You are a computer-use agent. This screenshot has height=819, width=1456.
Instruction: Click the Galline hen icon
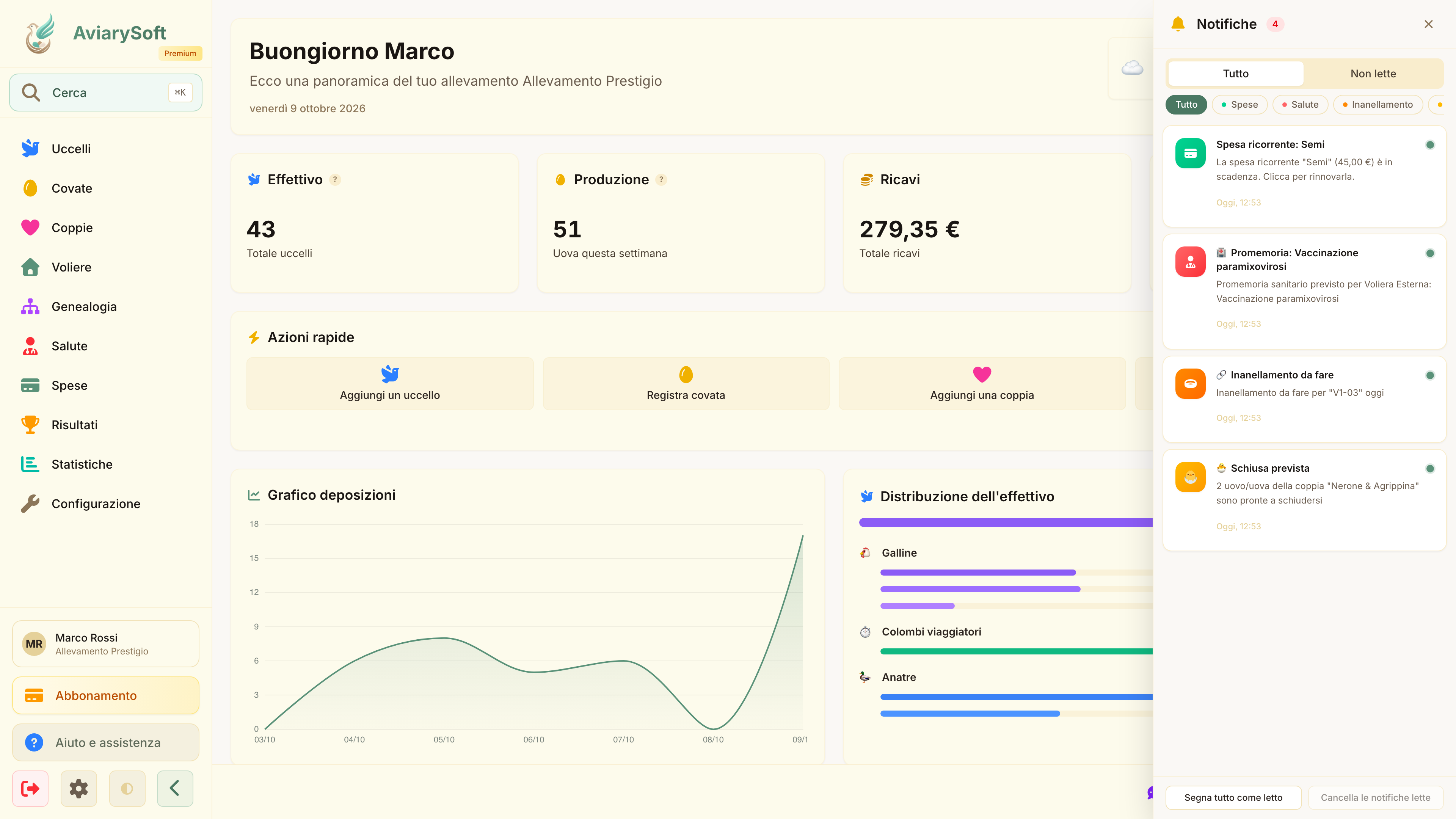pyautogui.click(x=865, y=553)
